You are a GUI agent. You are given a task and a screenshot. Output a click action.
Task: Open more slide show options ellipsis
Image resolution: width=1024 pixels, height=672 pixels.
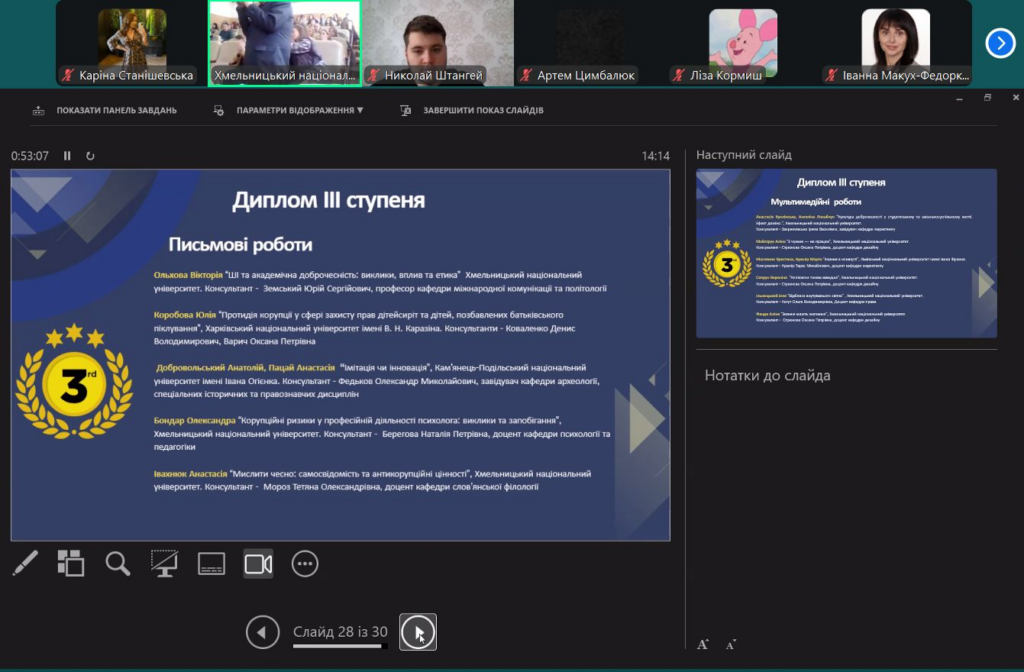[305, 564]
